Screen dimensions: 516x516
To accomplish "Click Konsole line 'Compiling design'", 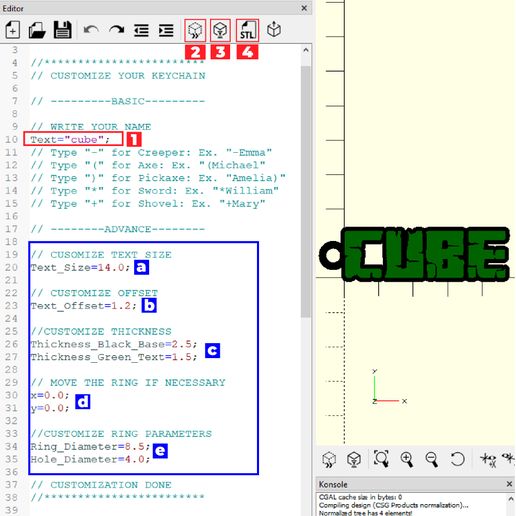I will click(393, 505).
